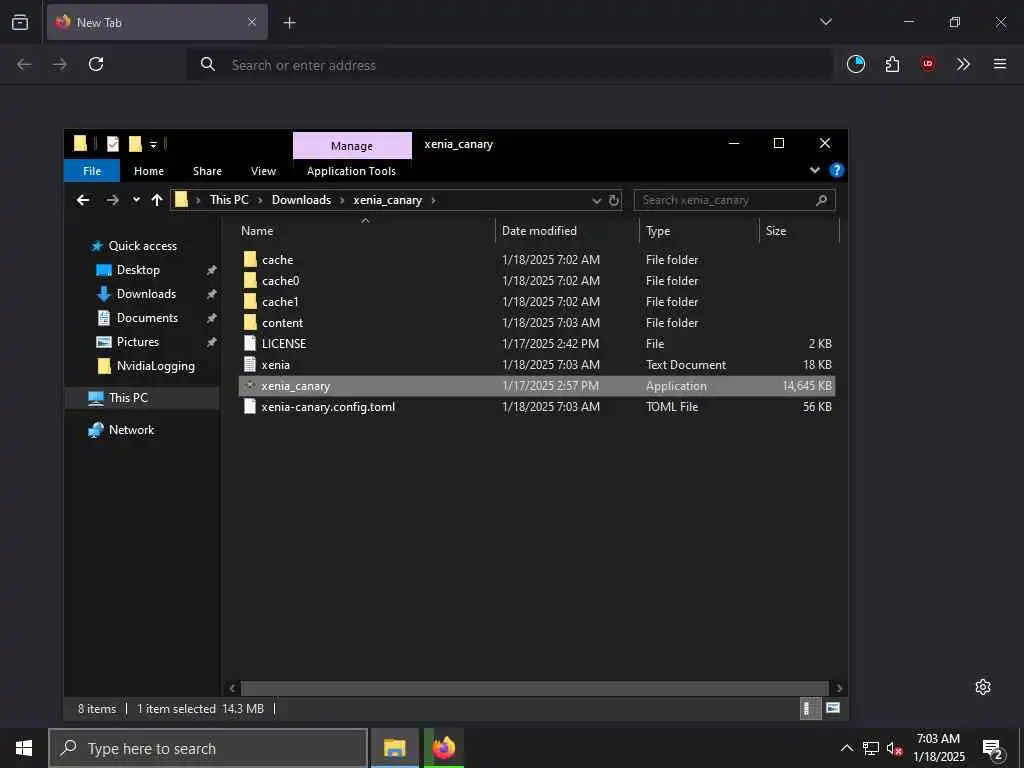Select Network in navigation pane
This screenshot has width=1024, height=768.
tap(131, 430)
